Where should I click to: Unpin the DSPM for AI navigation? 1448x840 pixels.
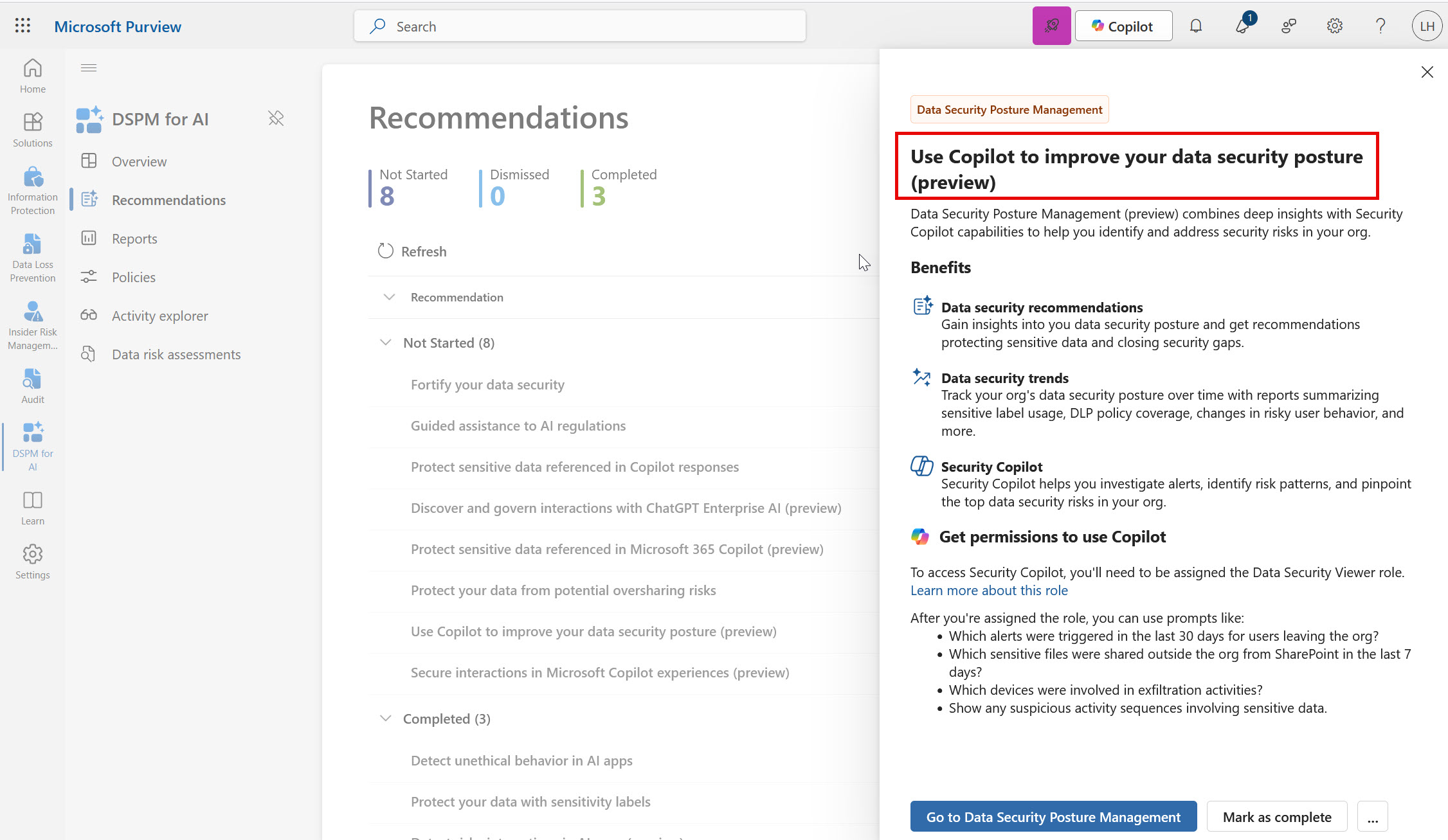click(x=276, y=118)
